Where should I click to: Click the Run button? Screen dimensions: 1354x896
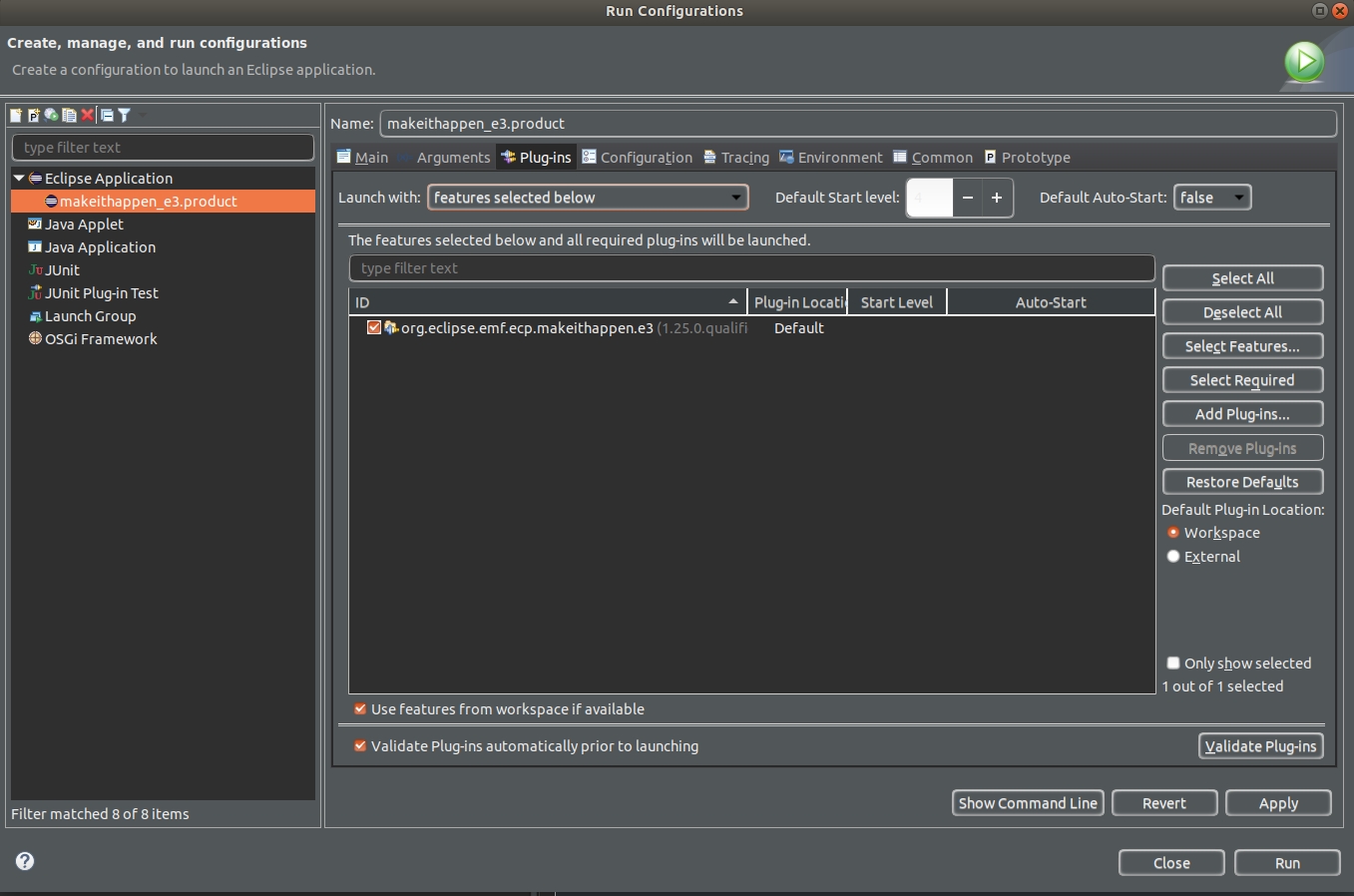click(x=1287, y=863)
